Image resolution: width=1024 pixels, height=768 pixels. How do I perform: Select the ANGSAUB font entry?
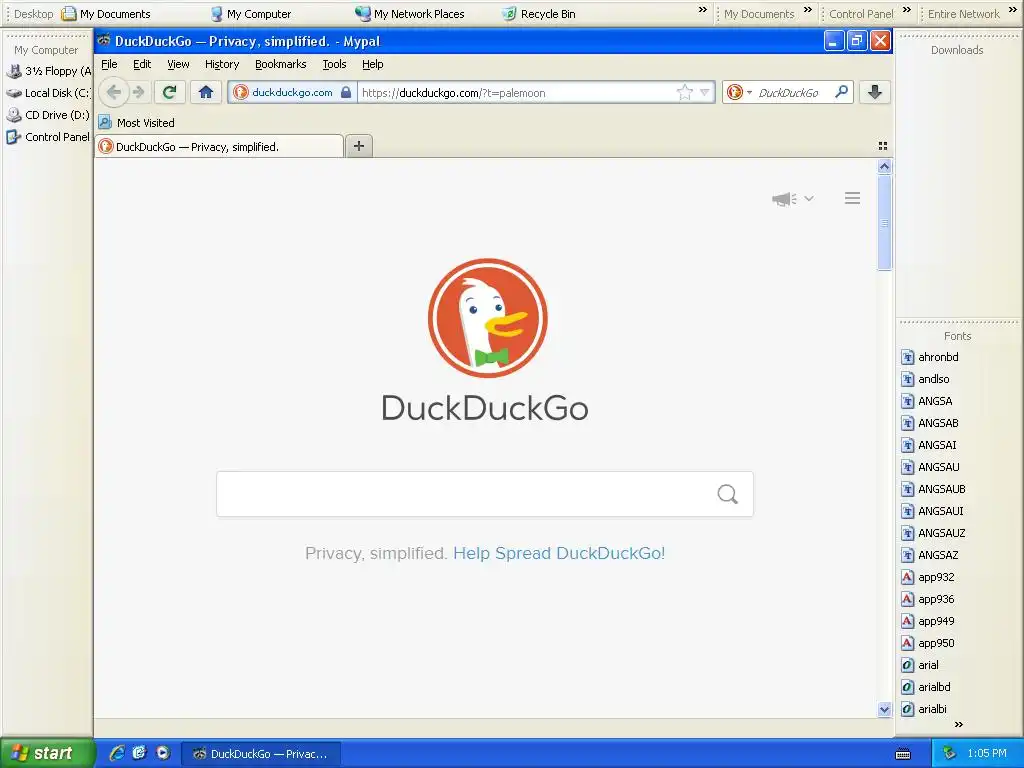pyautogui.click(x=933, y=488)
